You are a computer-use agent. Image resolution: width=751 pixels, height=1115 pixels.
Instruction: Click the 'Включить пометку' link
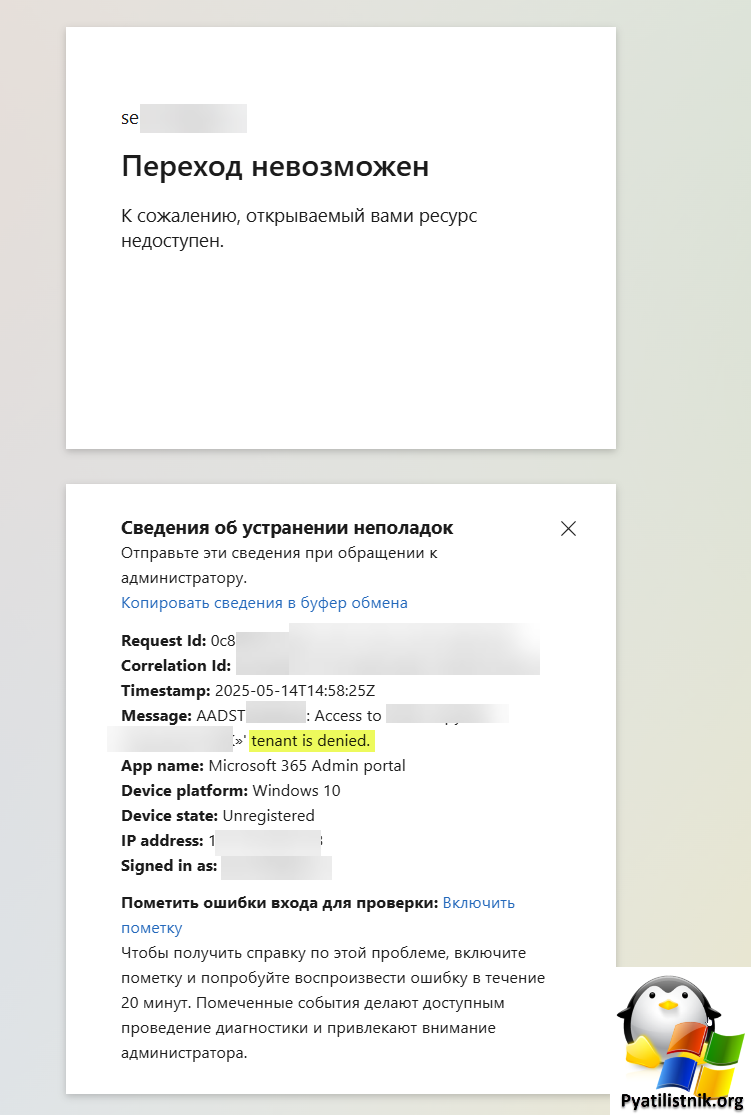pos(318,915)
